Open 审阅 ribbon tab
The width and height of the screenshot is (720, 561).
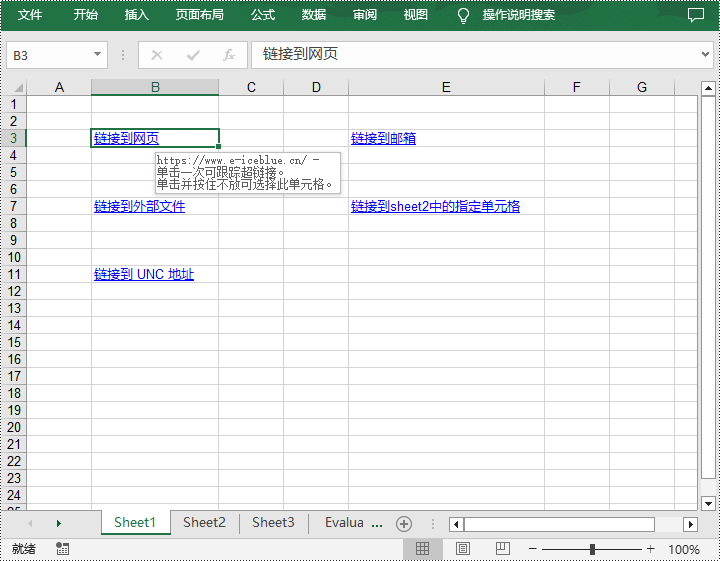point(365,15)
